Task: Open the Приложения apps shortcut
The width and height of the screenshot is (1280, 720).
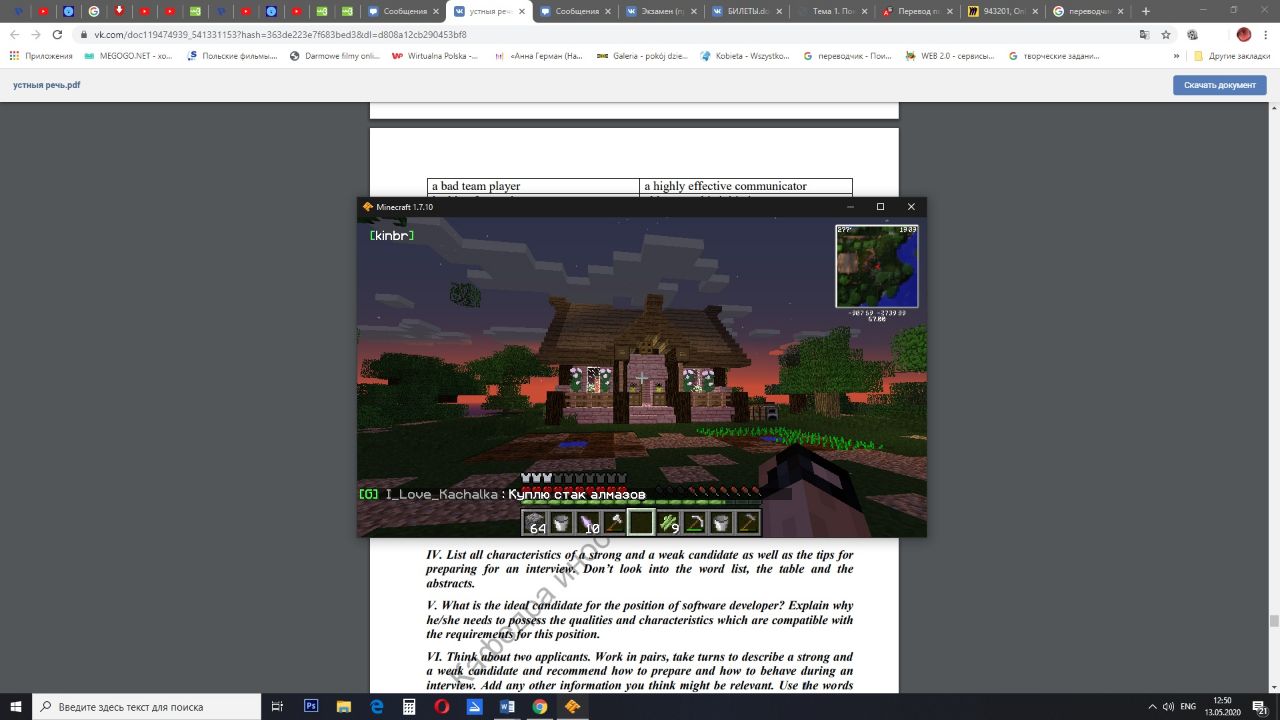Action: coord(41,56)
